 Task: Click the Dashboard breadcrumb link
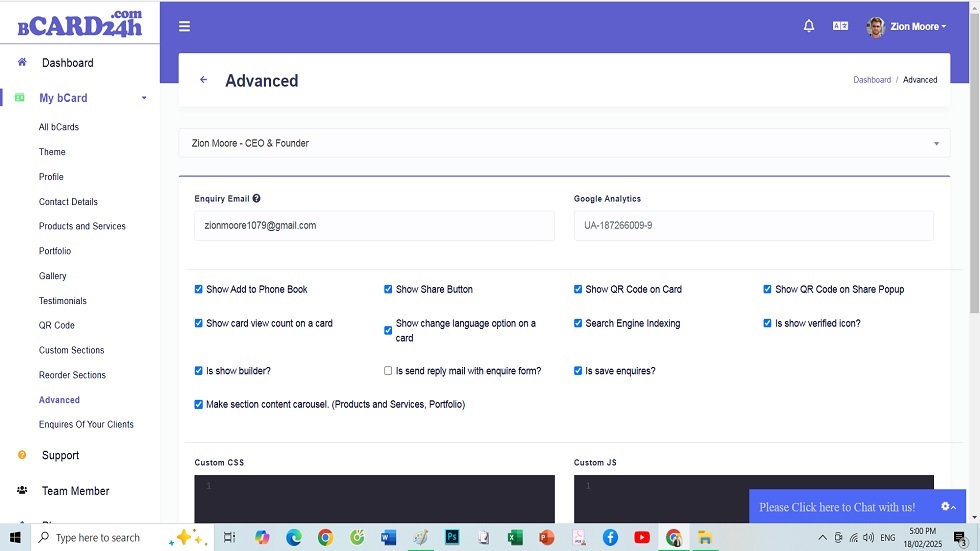coord(871,80)
